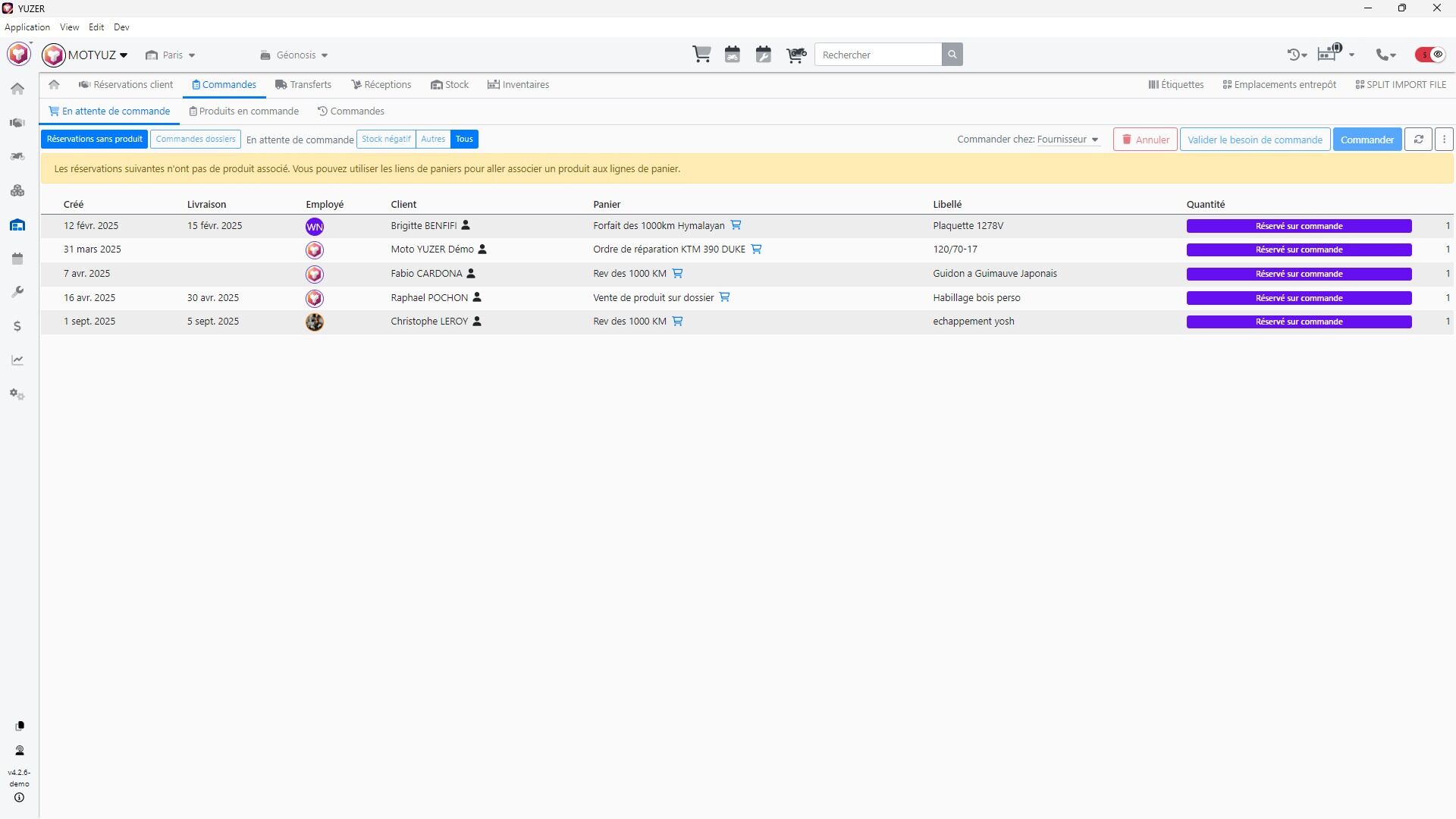This screenshot has height=819, width=1456.
Task: Switch to the Réceptions tab
Action: 381,85
